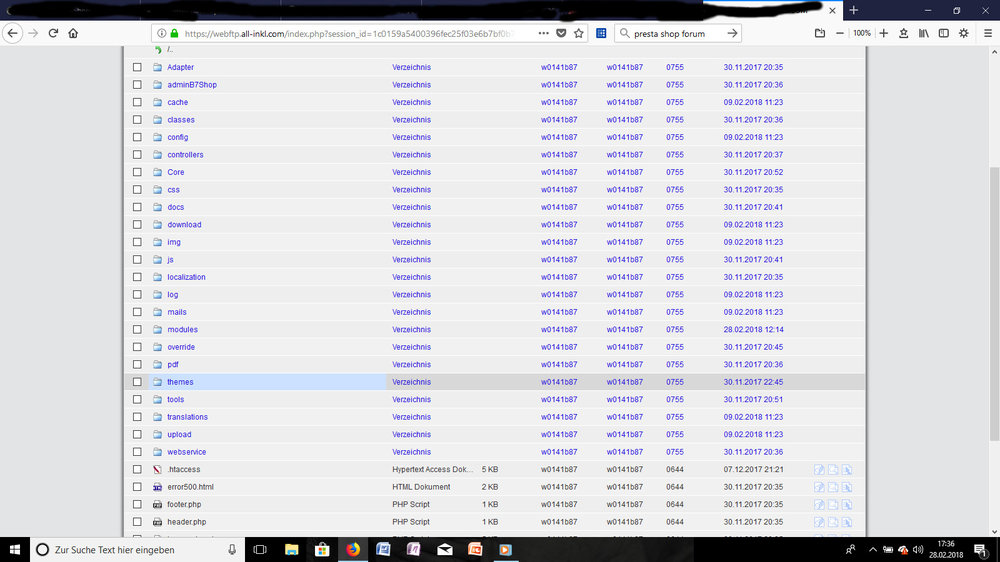
Task: Zoom in with the plus button
Action: coord(883,33)
